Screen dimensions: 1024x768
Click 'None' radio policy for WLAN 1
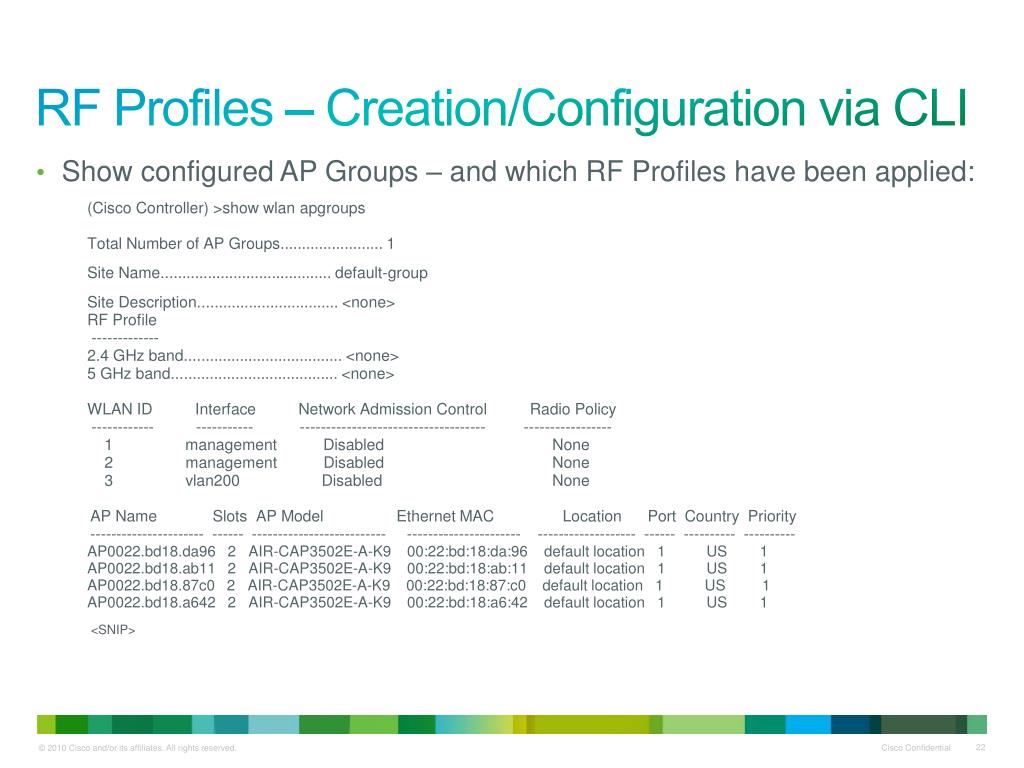coord(571,445)
